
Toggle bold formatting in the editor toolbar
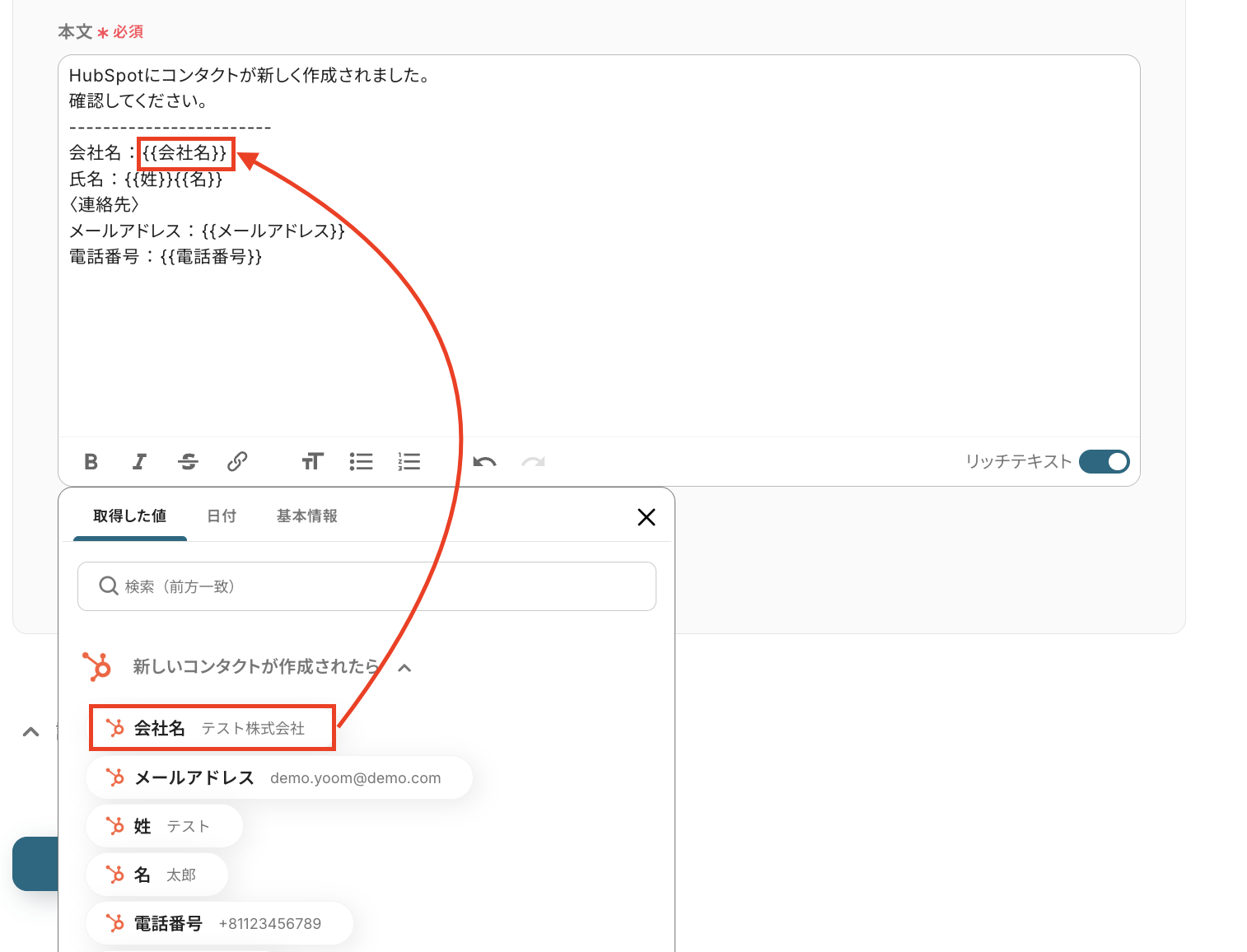pos(91,462)
